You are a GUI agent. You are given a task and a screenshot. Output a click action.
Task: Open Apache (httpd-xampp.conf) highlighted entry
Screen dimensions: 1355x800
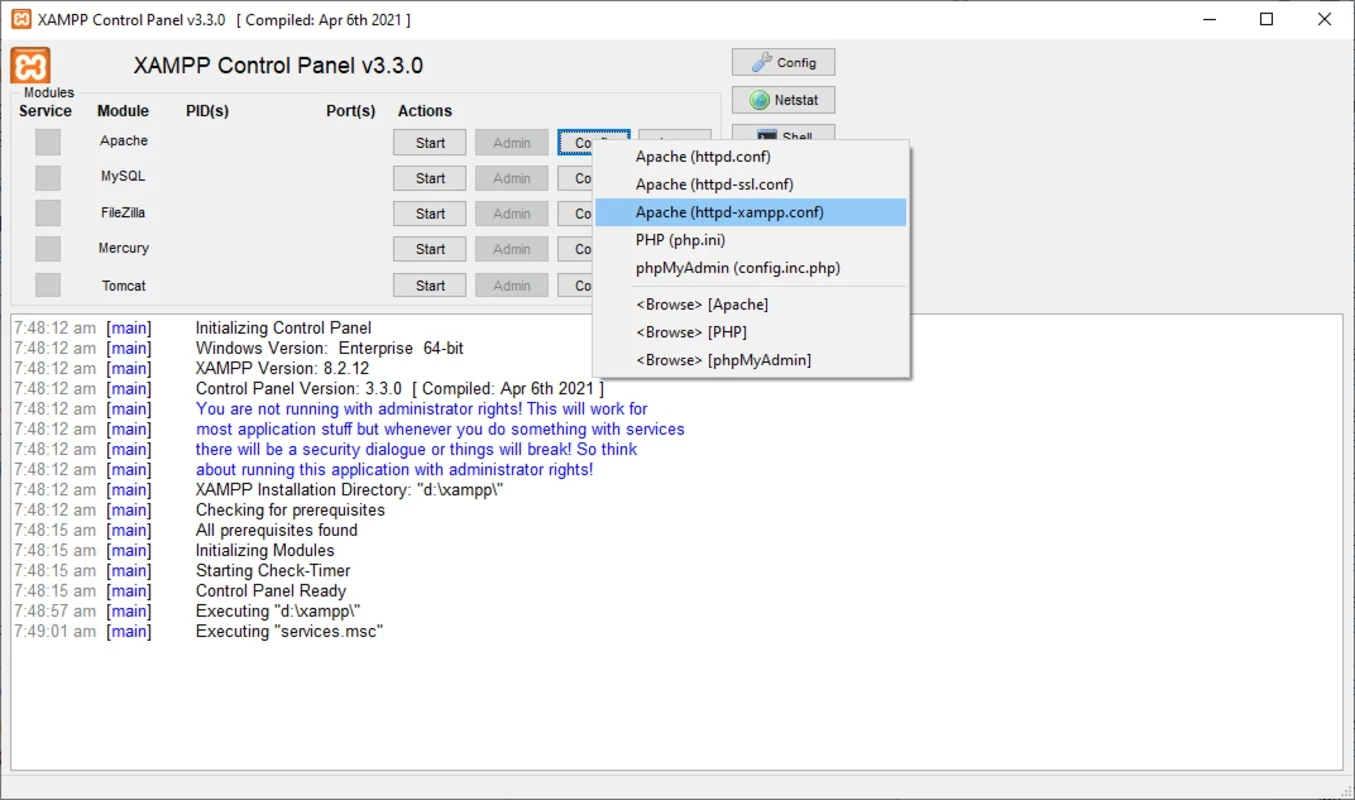click(729, 212)
